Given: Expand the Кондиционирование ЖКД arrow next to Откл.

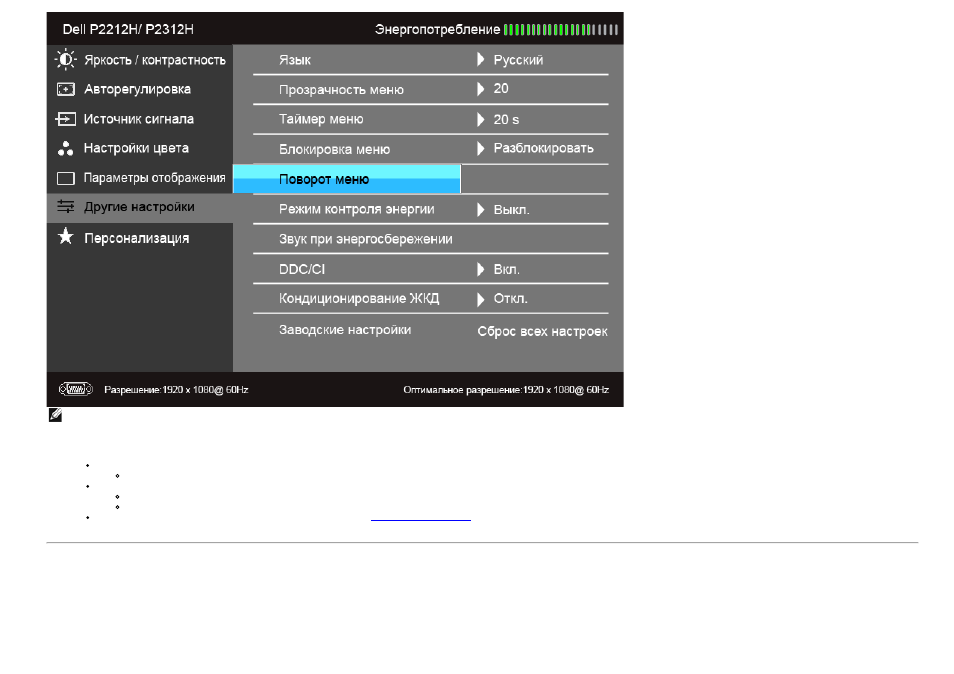Looking at the screenshot, I should pos(481,299).
